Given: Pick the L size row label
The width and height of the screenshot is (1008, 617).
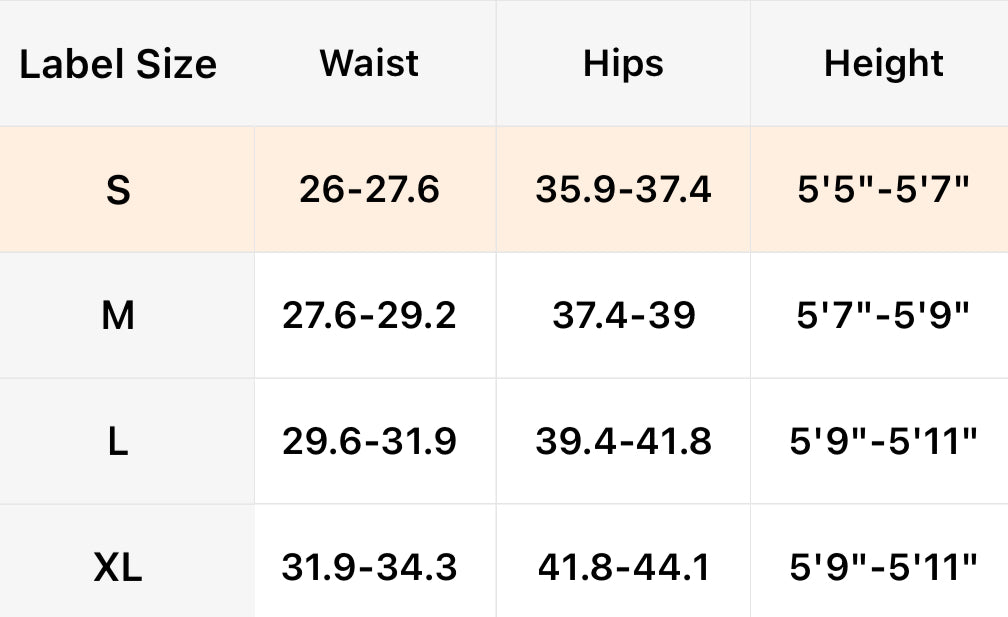Looking at the screenshot, I should coord(118,442).
